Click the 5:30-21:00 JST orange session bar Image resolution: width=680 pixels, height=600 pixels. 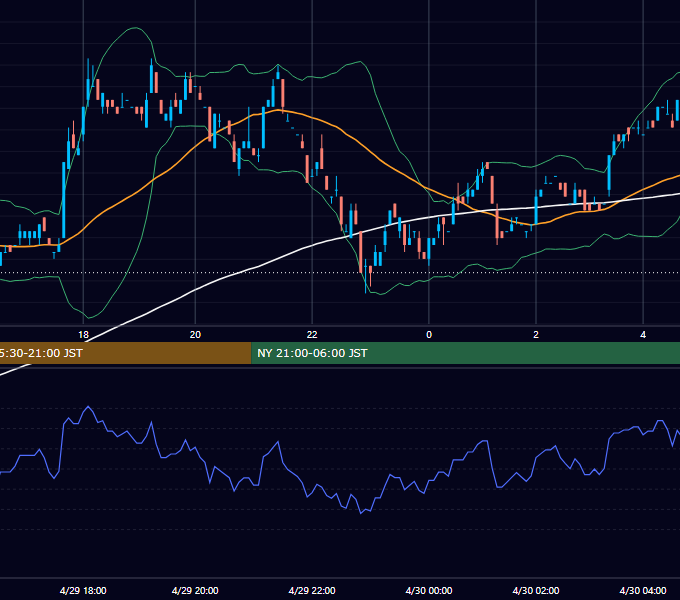click(125, 353)
